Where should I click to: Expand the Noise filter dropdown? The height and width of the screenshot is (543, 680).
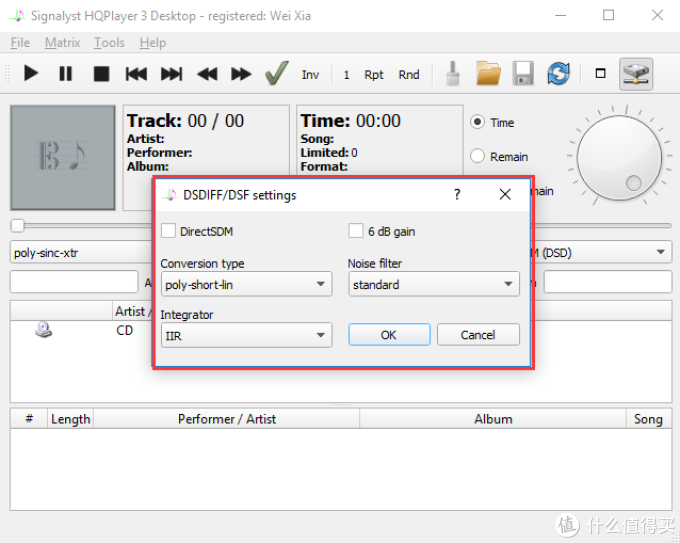(x=434, y=285)
